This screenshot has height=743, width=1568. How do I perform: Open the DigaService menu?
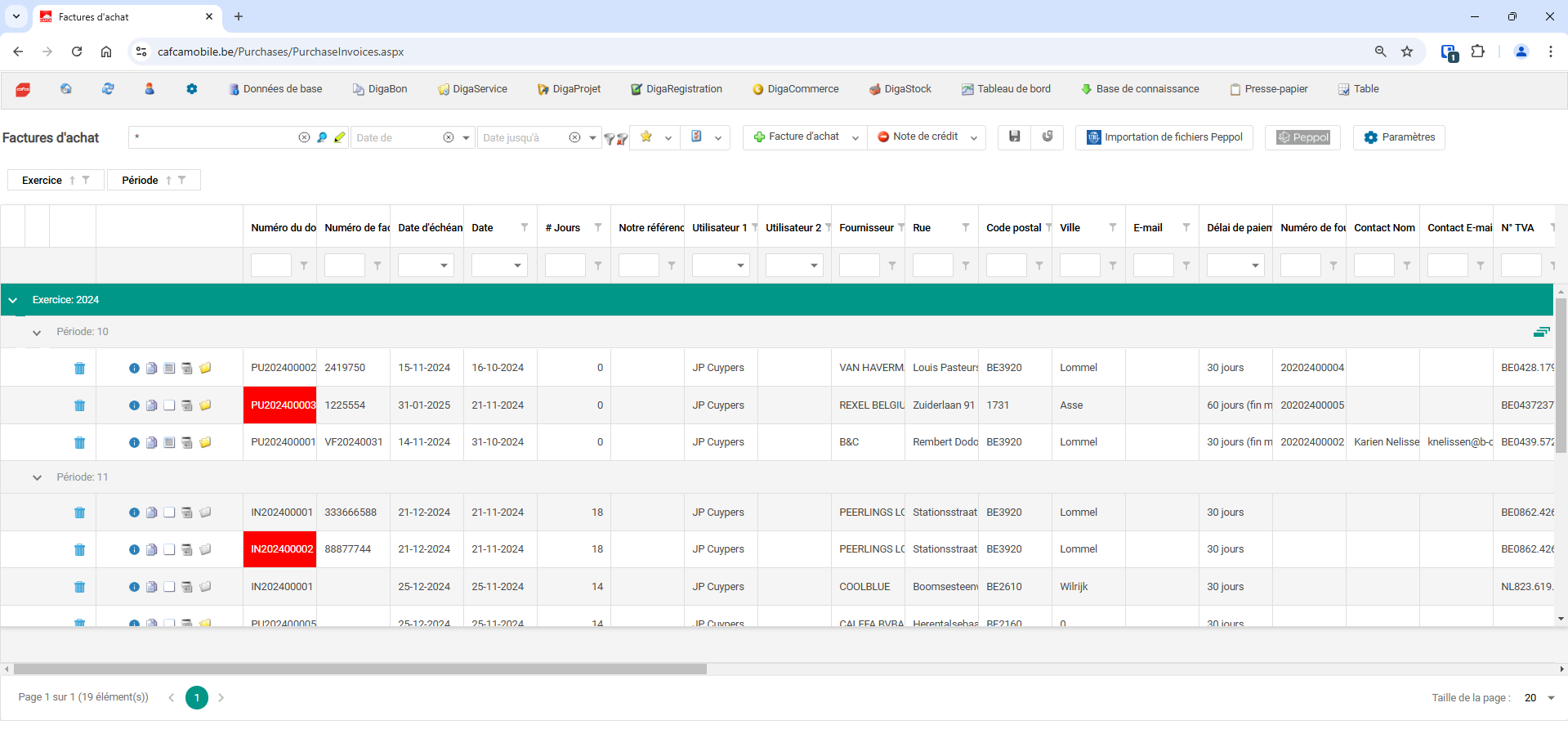pyautogui.click(x=472, y=89)
